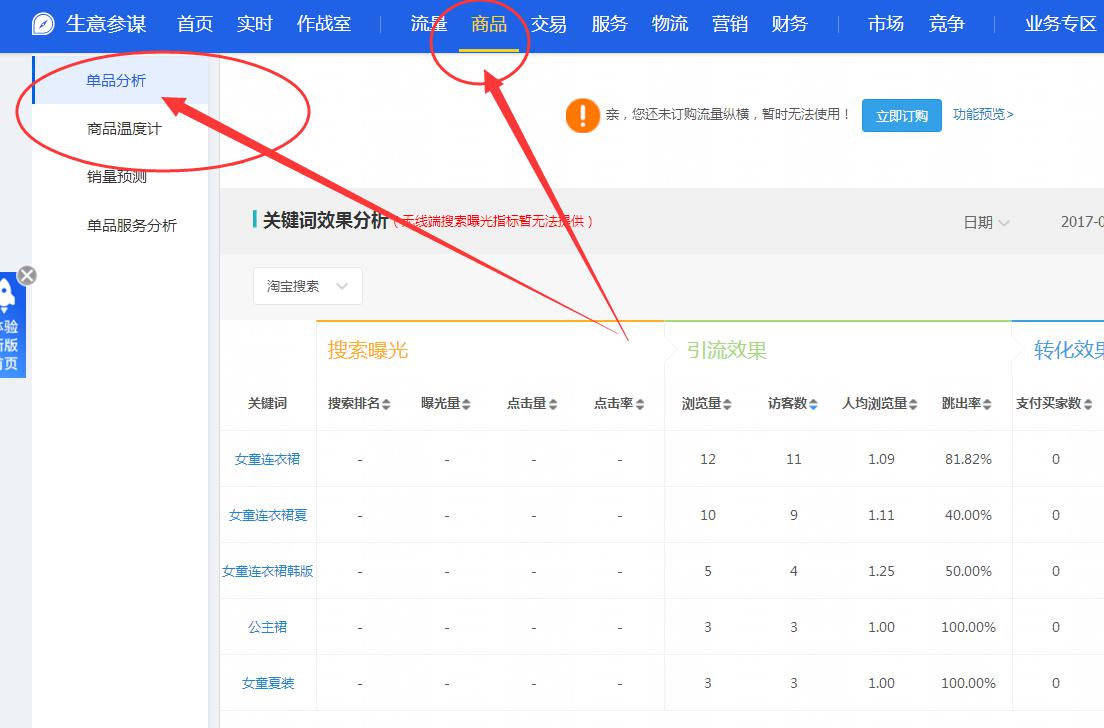Open the 商品 top navigation tab
1104x728 pixels.
[489, 24]
